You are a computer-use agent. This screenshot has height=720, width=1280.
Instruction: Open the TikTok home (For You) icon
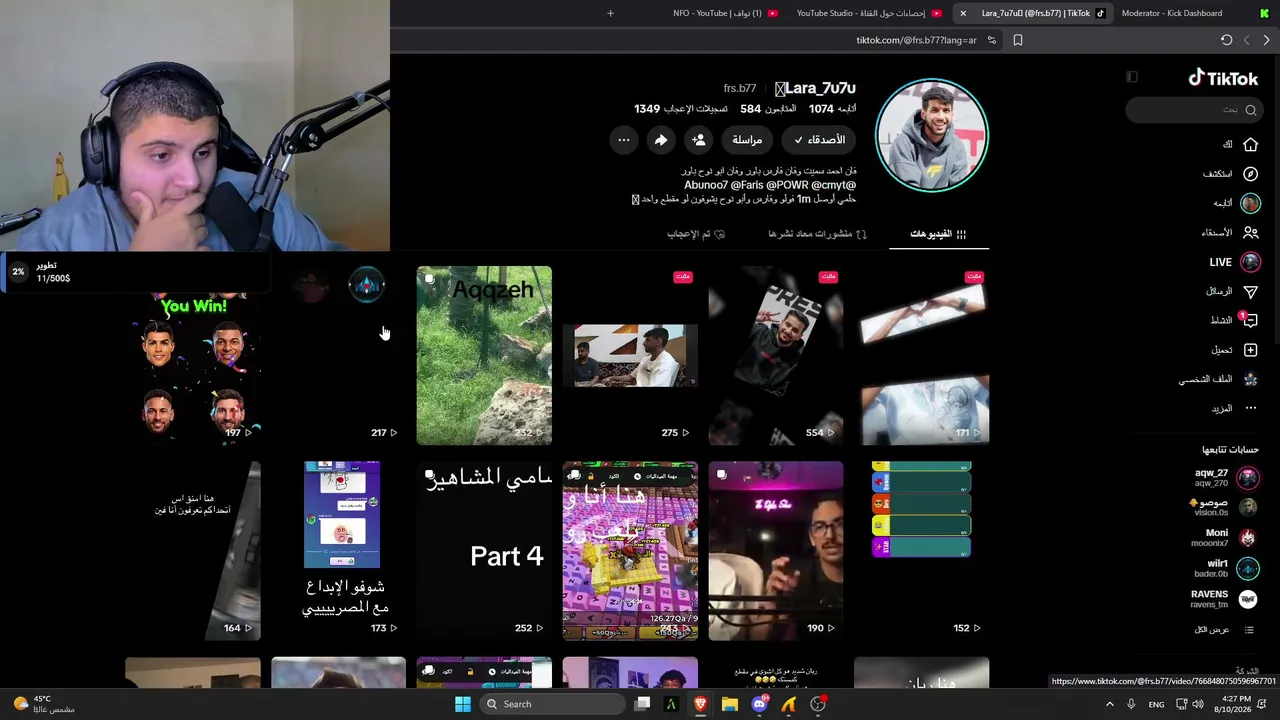coord(1250,144)
